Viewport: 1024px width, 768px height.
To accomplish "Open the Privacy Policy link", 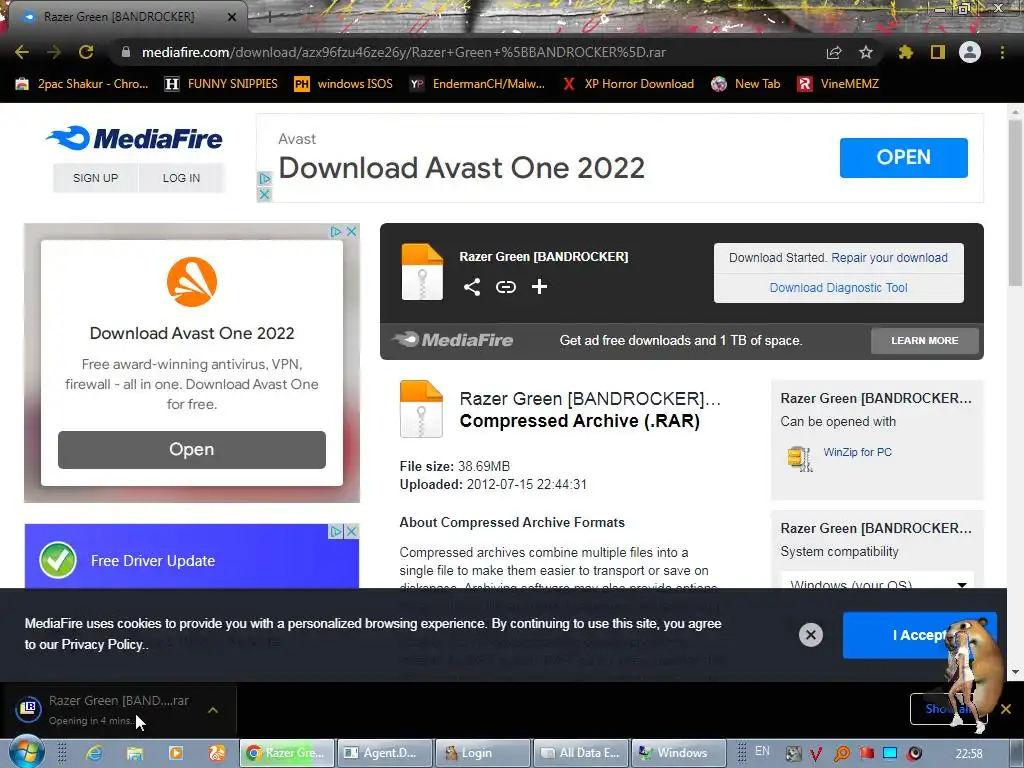I will click(x=103, y=645).
